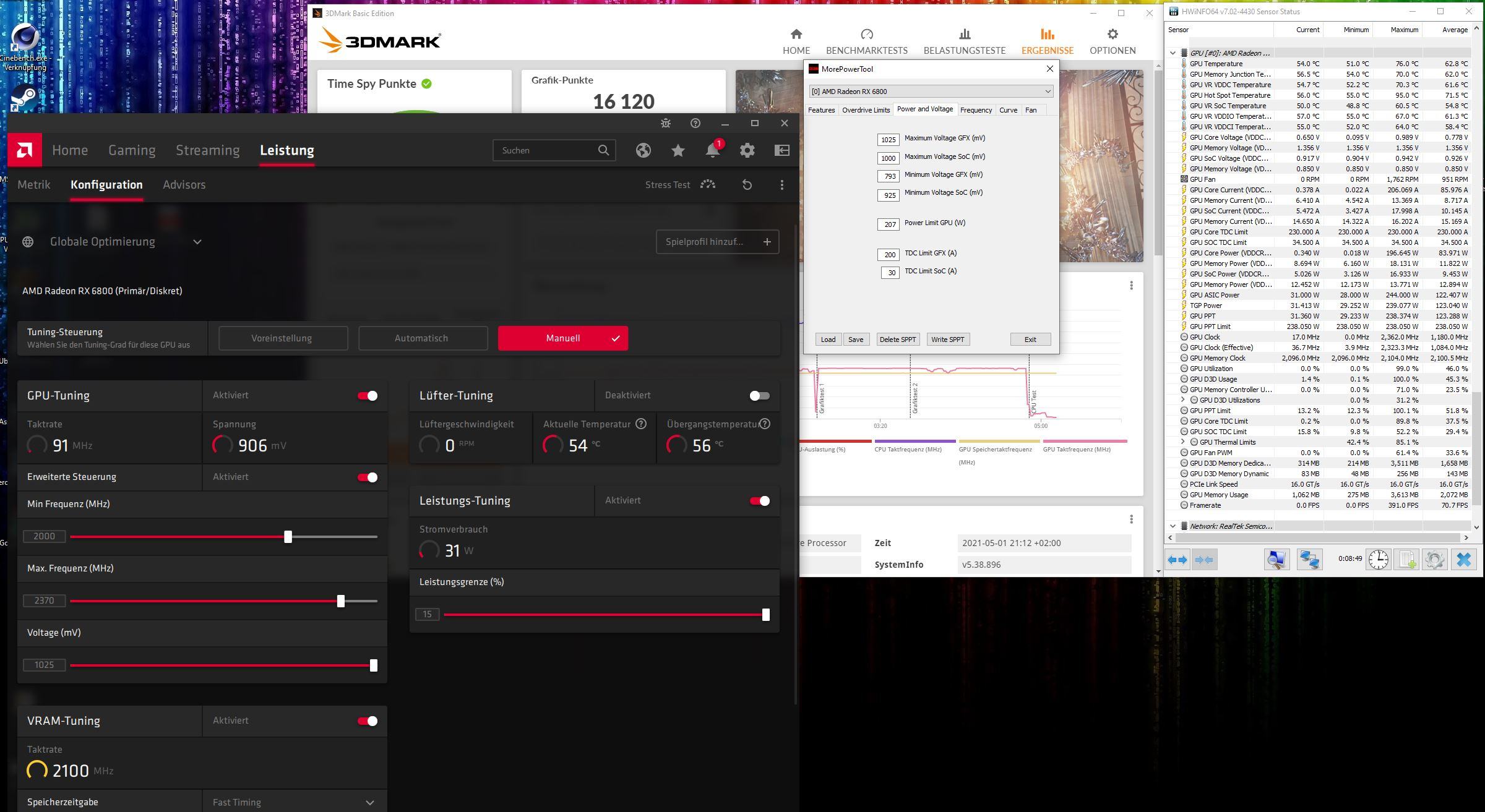The image size is (1485, 812).
Task: Open three-dot menu above the 3DMark chart
Action: coord(1131,285)
